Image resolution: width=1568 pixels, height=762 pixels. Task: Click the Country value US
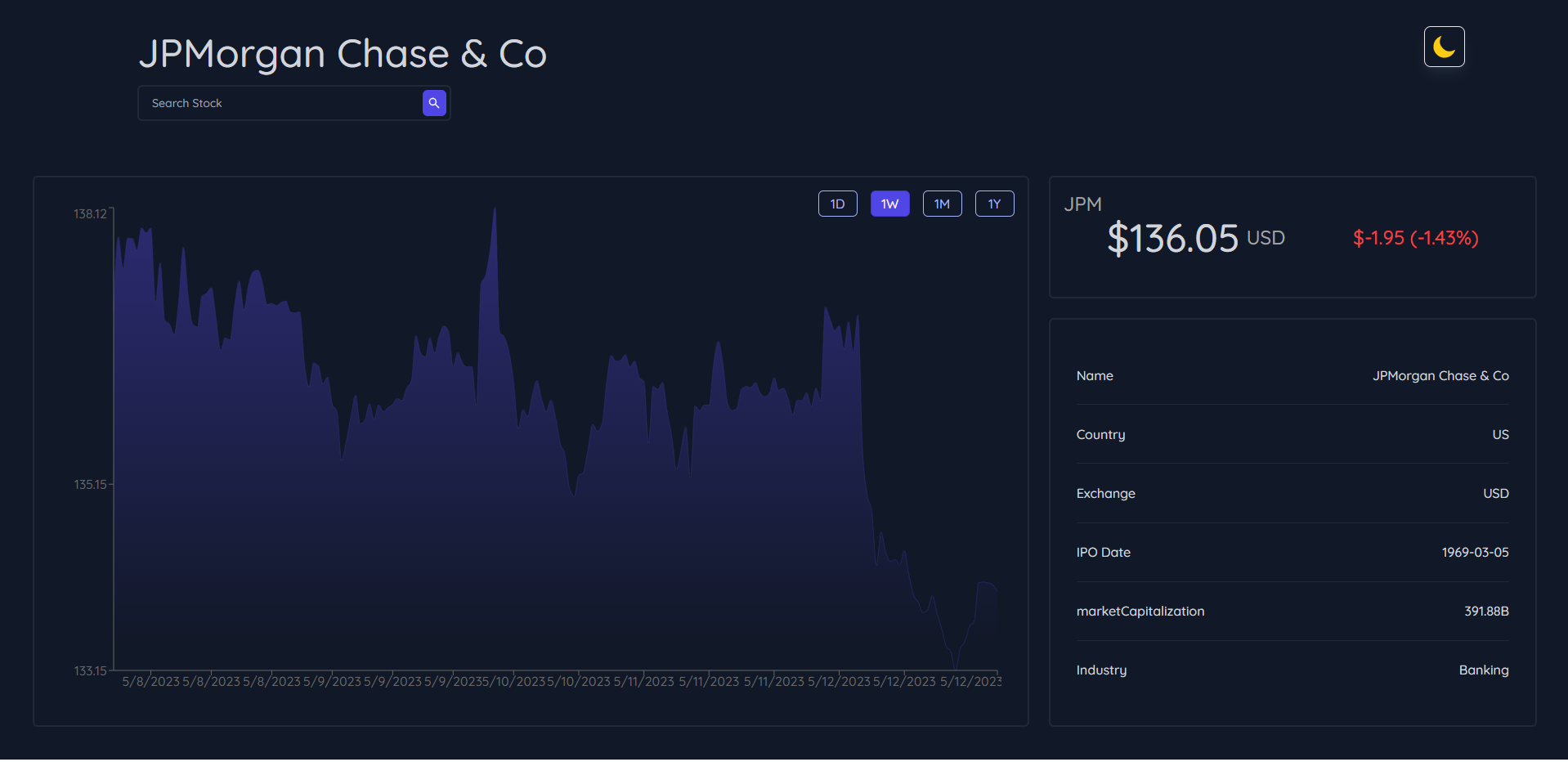click(x=1500, y=434)
